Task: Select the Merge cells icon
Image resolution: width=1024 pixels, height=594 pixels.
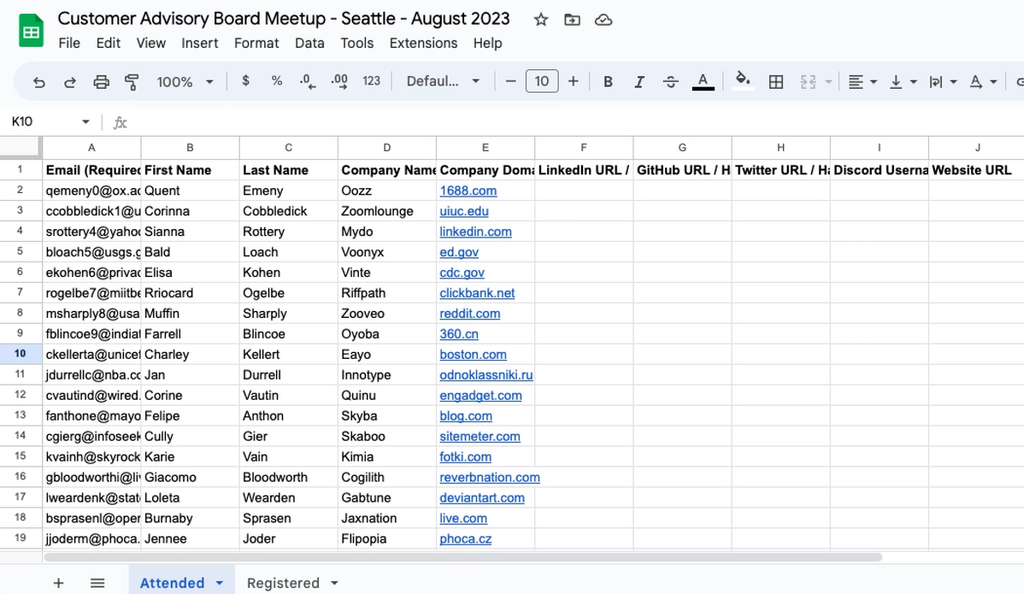Action: 806,82
